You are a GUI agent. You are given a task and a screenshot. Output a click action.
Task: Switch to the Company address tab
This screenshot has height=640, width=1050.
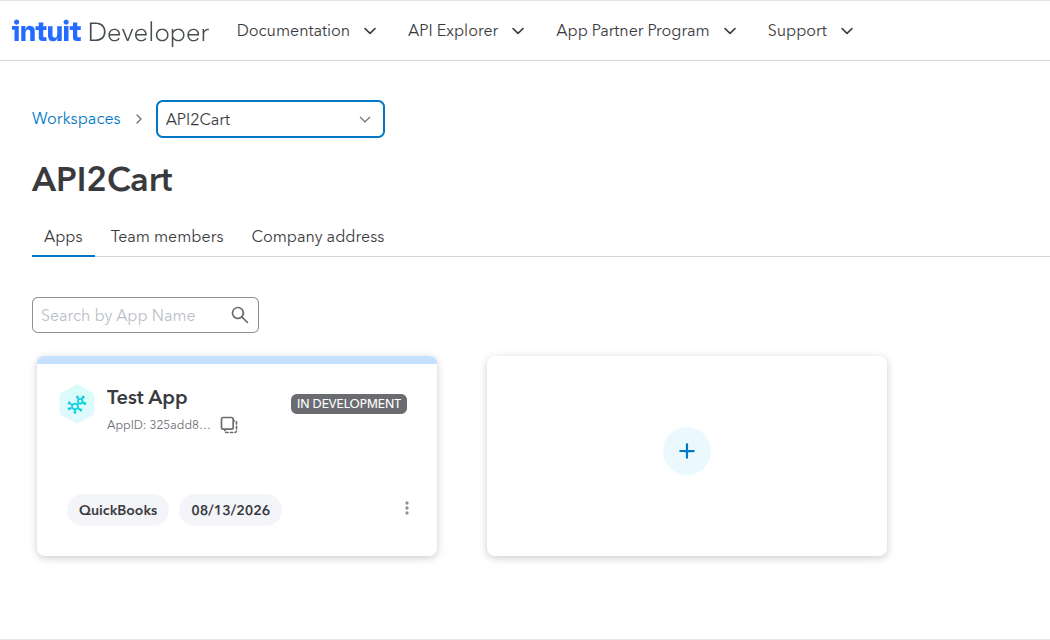click(x=318, y=236)
